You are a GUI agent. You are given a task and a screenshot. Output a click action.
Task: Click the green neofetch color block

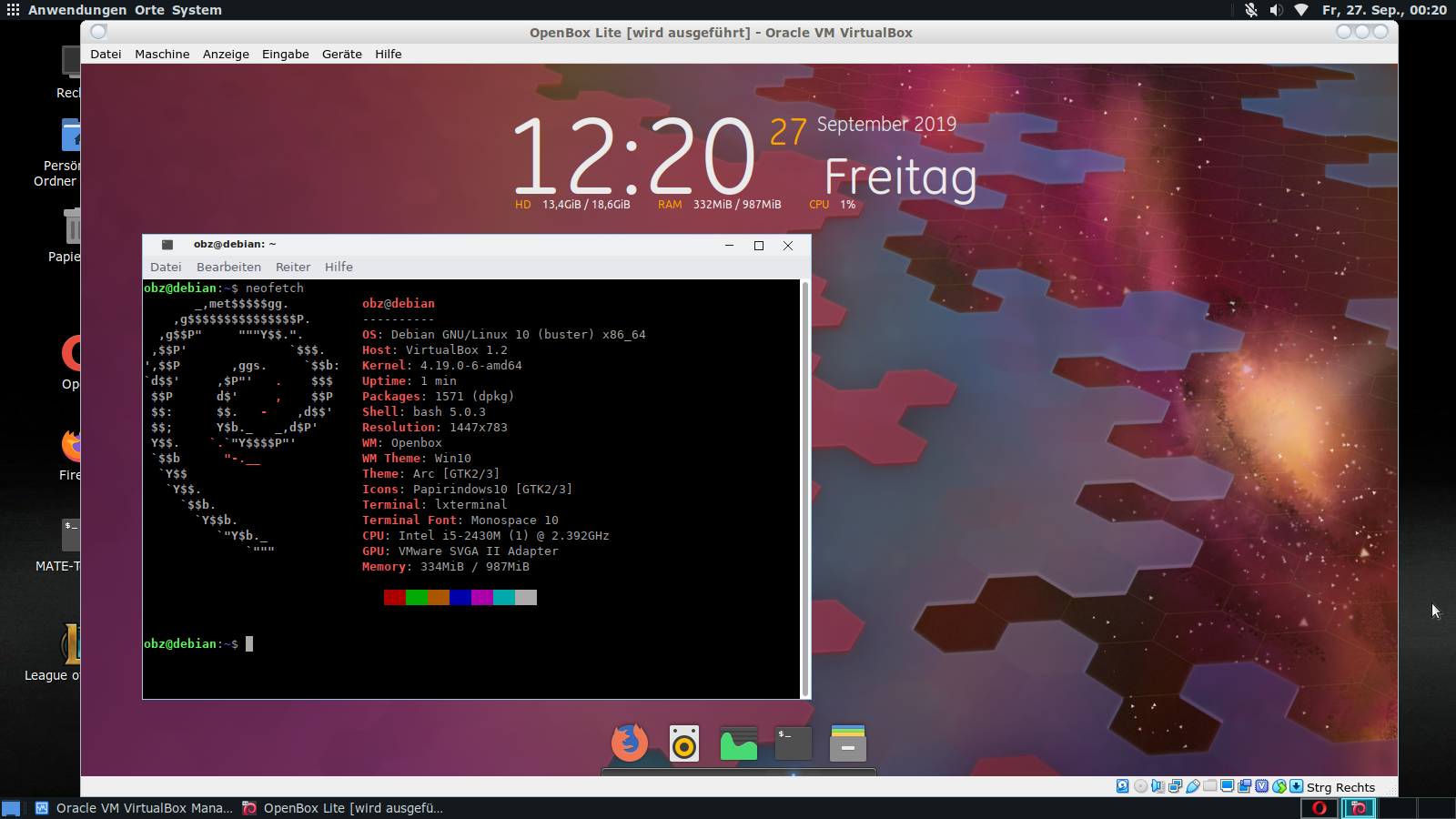(x=417, y=597)
